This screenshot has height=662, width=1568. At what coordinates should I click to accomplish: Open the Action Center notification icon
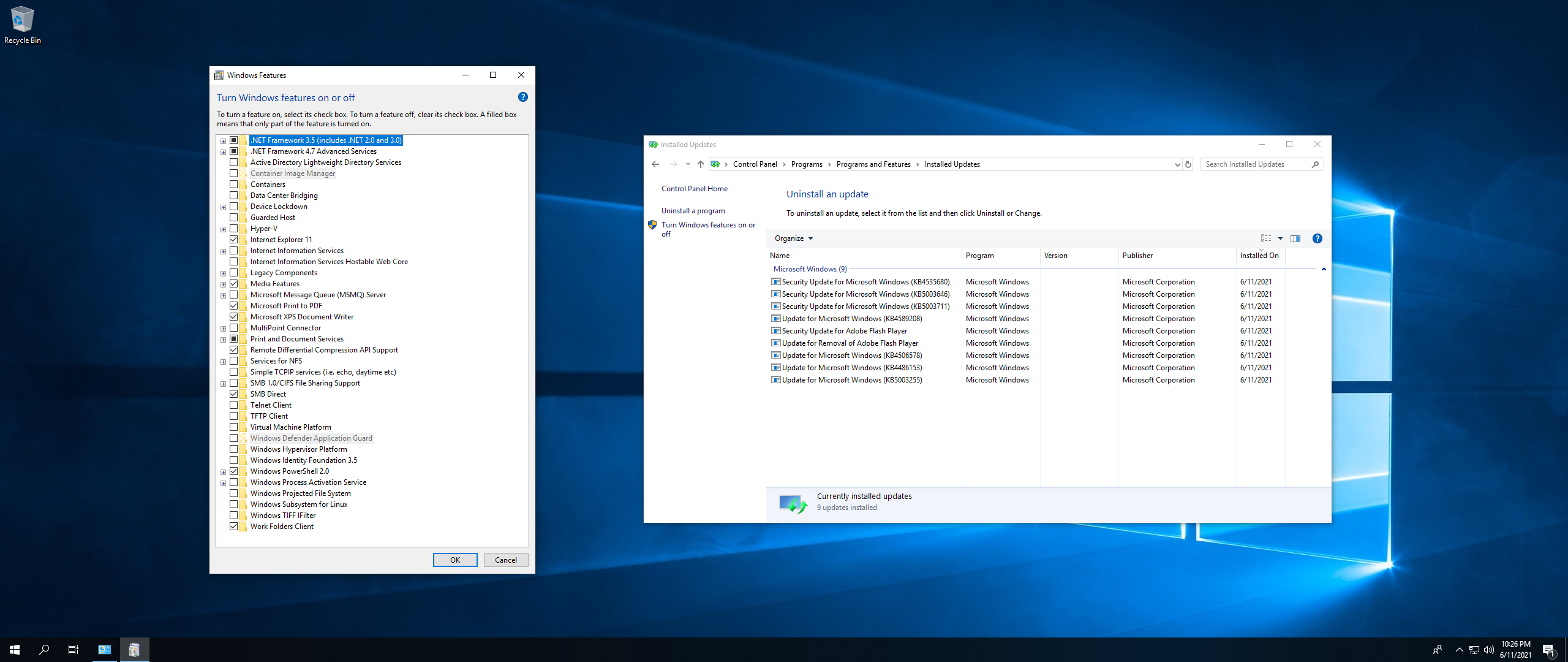(1549, 650)
